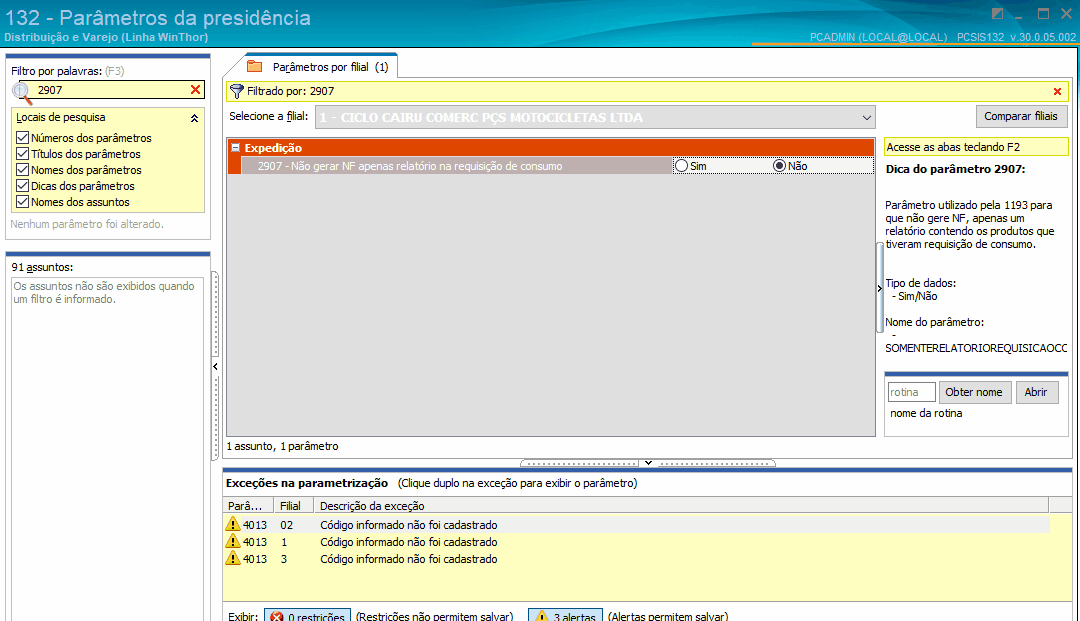Image resolution: width=1080 pixels, height=621 pixels.
Task: Click 'Obter nome' button
Action: (x=974, y=392)
